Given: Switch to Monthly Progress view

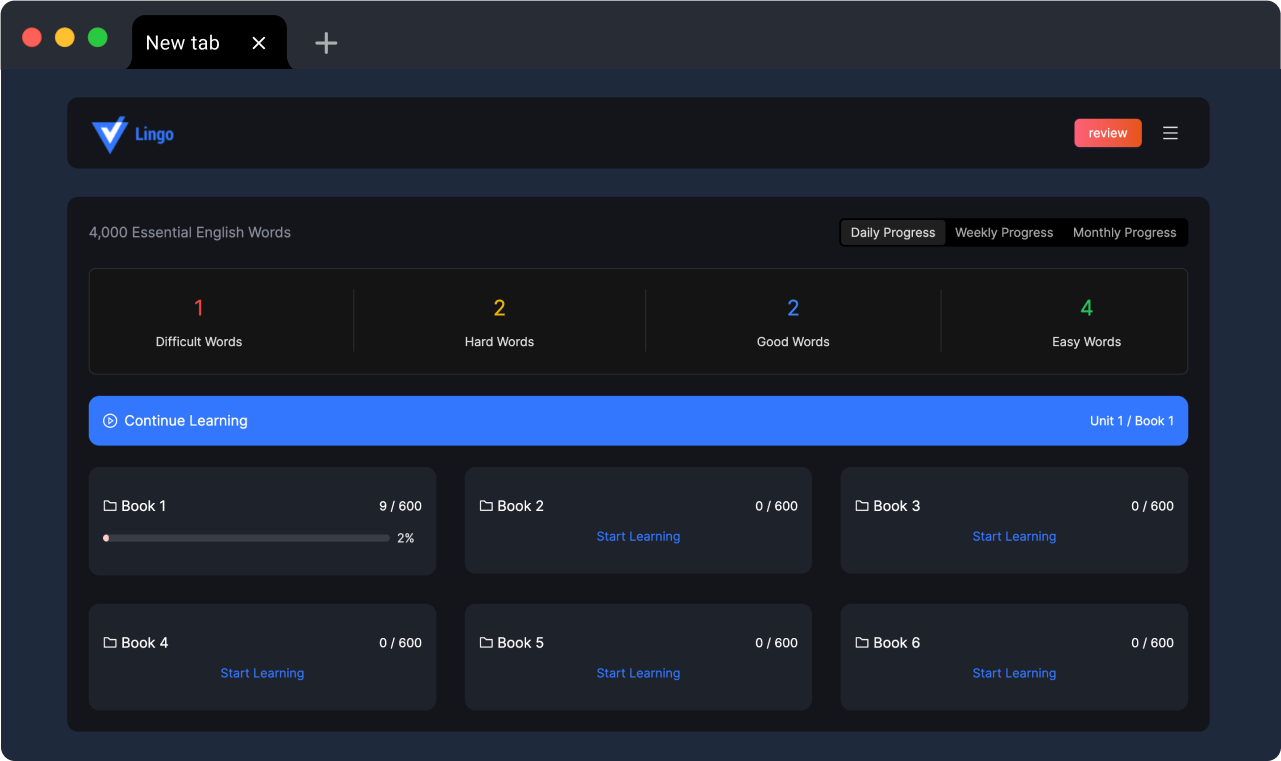Looking at the screenshot, I should (1124, 233).
